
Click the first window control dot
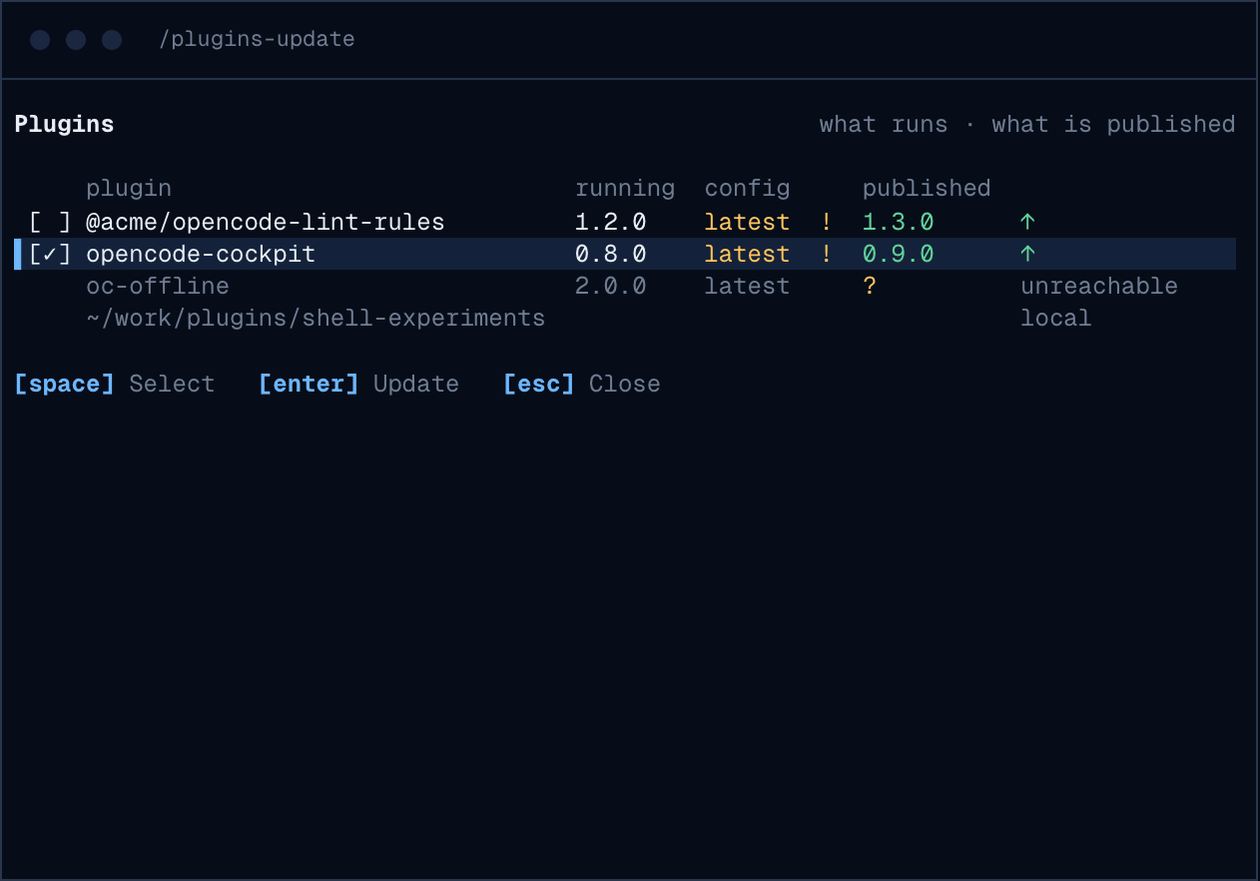click(40, 40)
